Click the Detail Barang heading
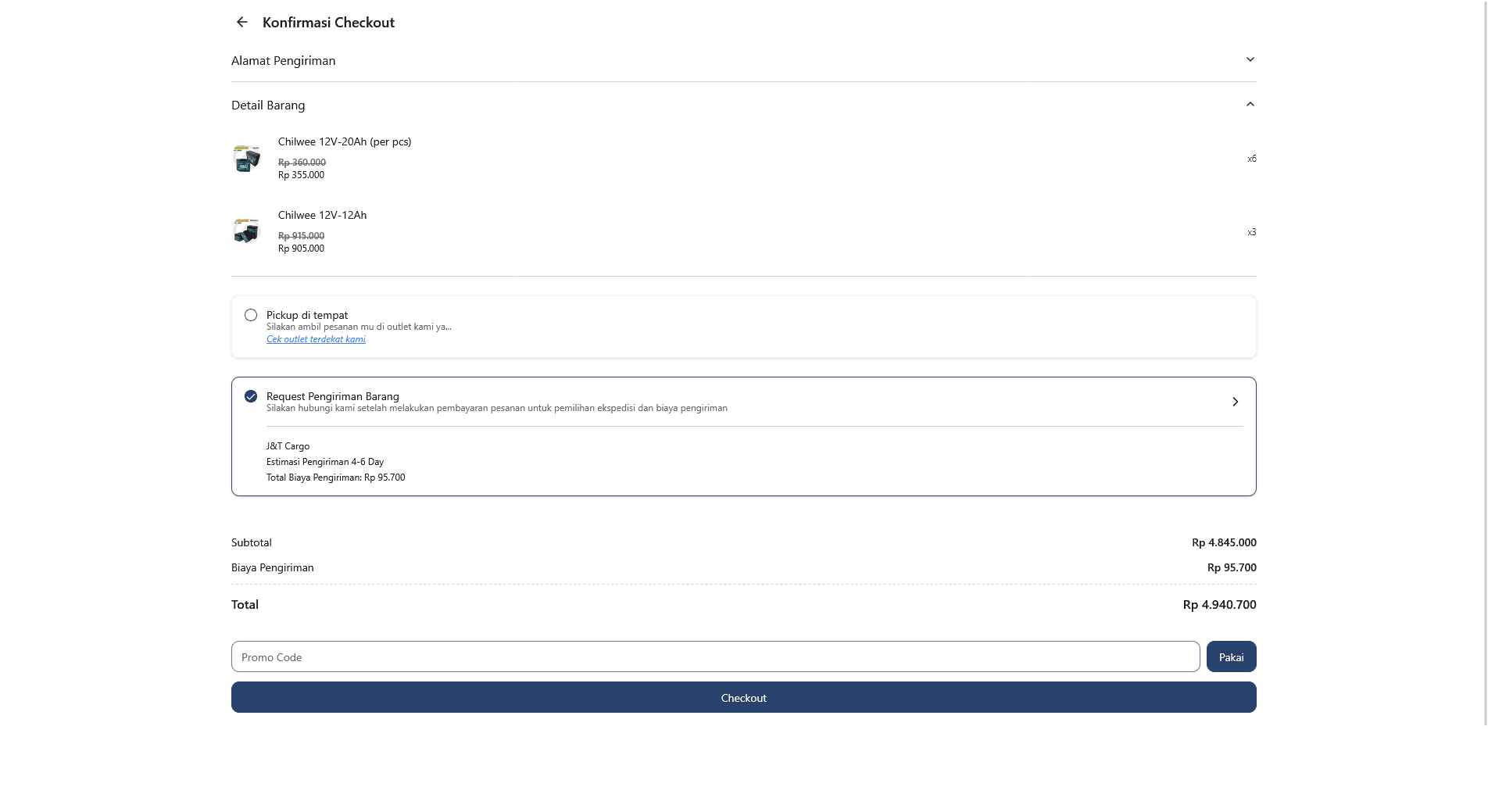The height and width of the screenshot is (812, 1488). 268,106
